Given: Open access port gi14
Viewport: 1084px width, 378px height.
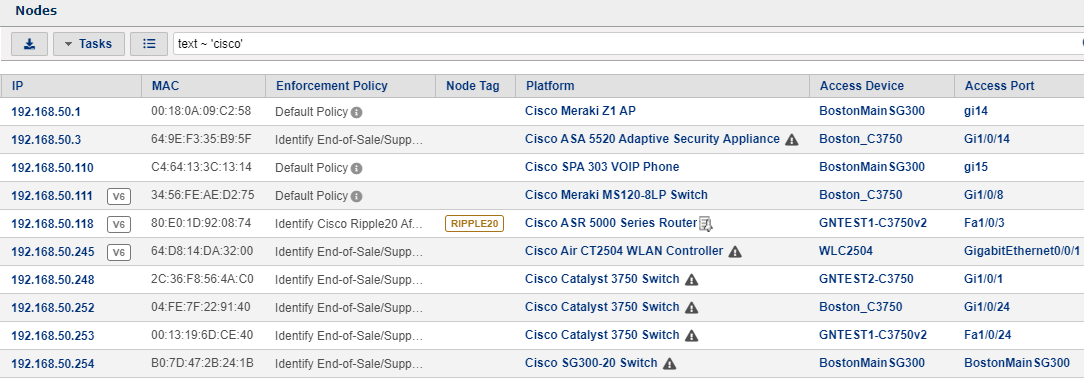Looking at the screenshot, I should 976,111.
